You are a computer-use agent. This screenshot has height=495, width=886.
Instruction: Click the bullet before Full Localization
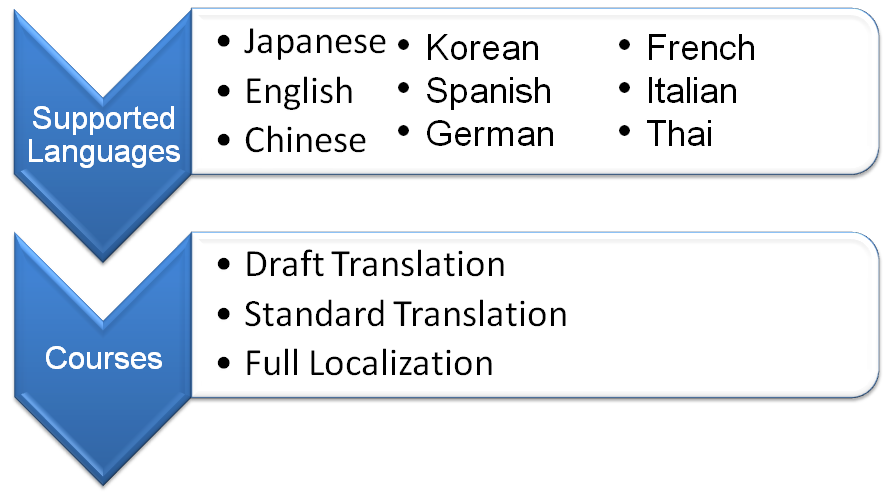[x=224, y=363]
